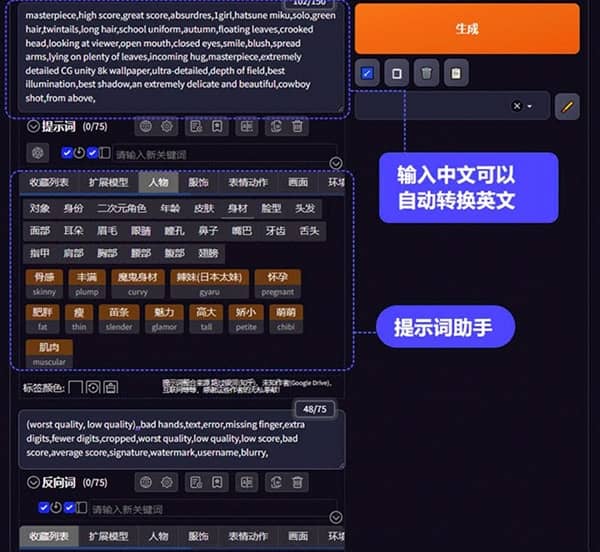Open the styles dropdown arrow
The image size is (600, 552).
point(530,106)
